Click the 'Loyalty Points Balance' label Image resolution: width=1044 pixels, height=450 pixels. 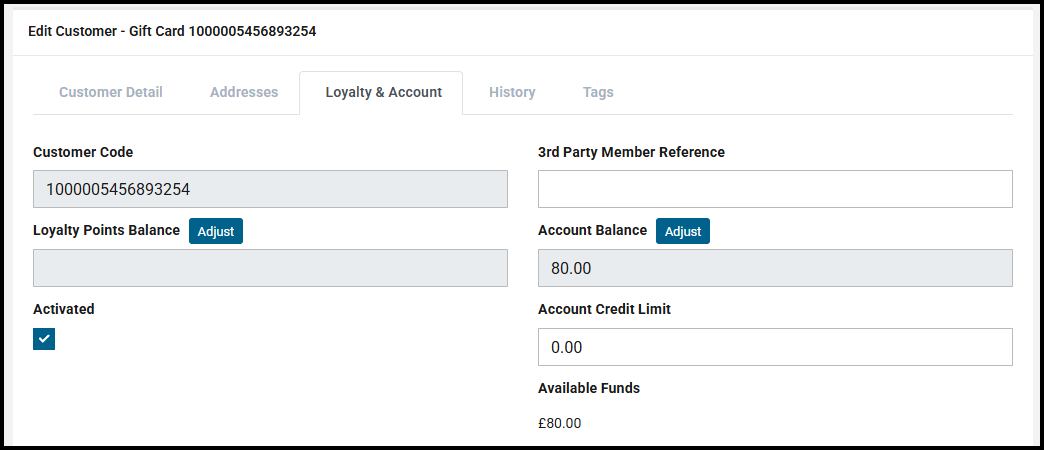point(107,230)
